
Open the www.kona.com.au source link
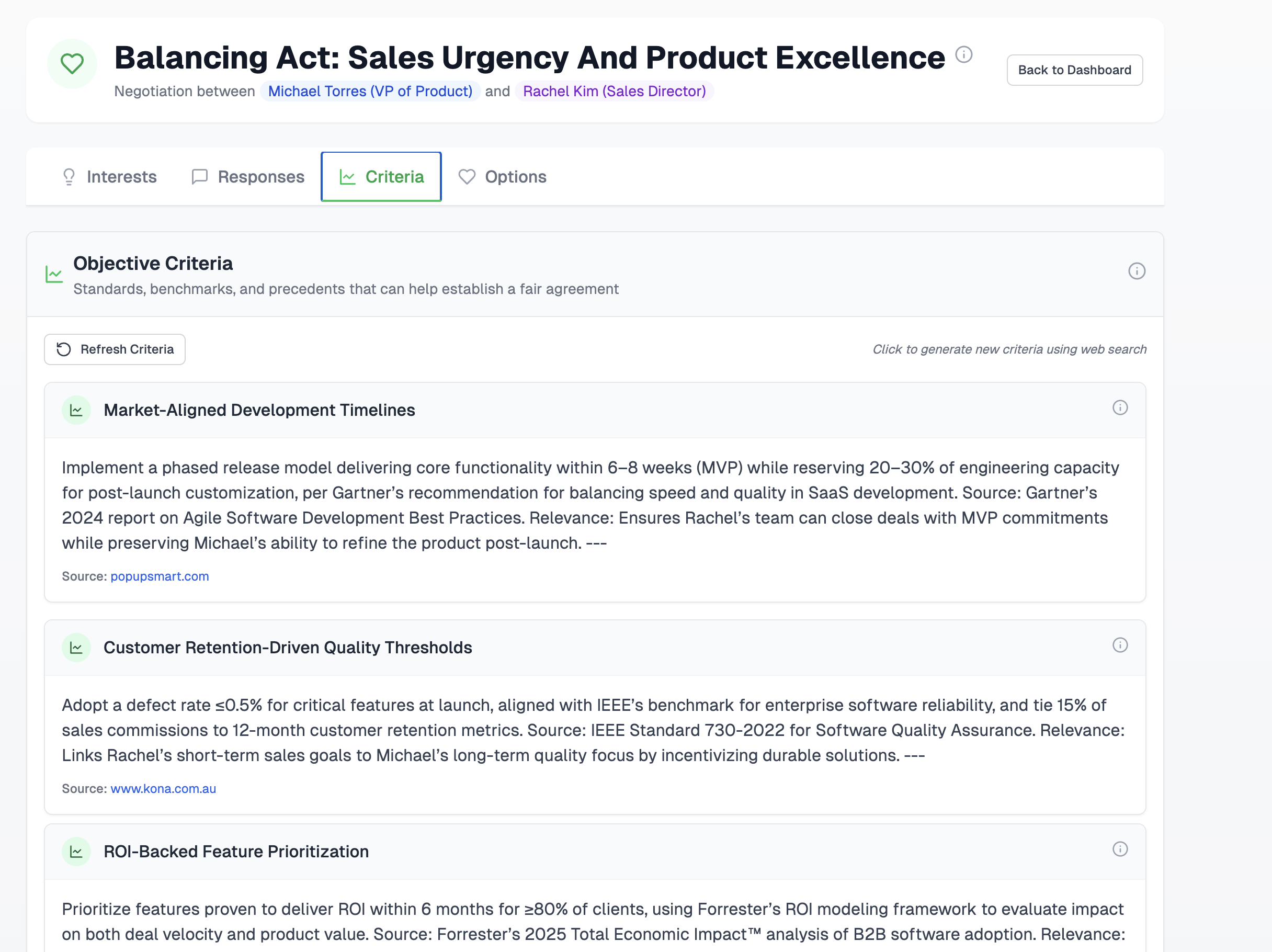pyautogui.click(x=163, y=789)
